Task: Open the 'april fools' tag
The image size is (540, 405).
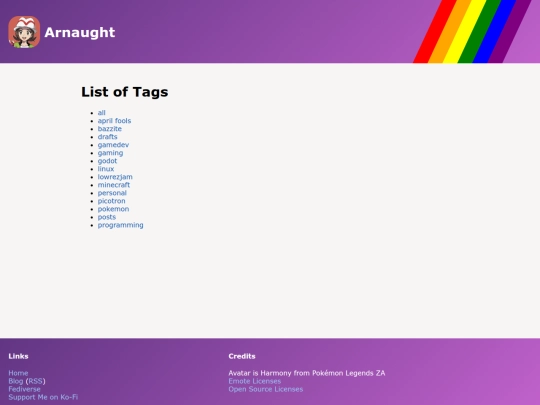Action: click(114, 121)
